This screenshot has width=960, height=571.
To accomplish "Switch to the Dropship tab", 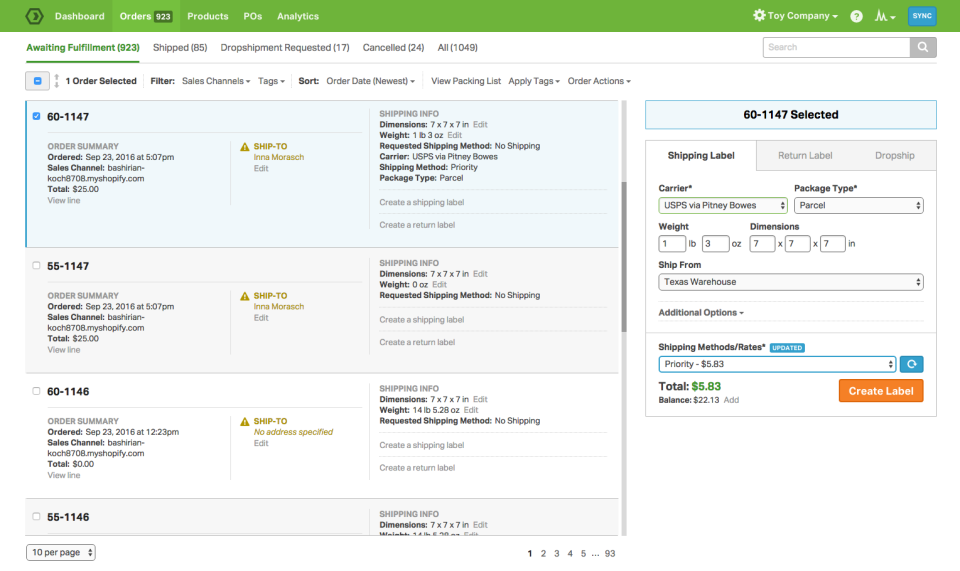I will click(894, 155).
